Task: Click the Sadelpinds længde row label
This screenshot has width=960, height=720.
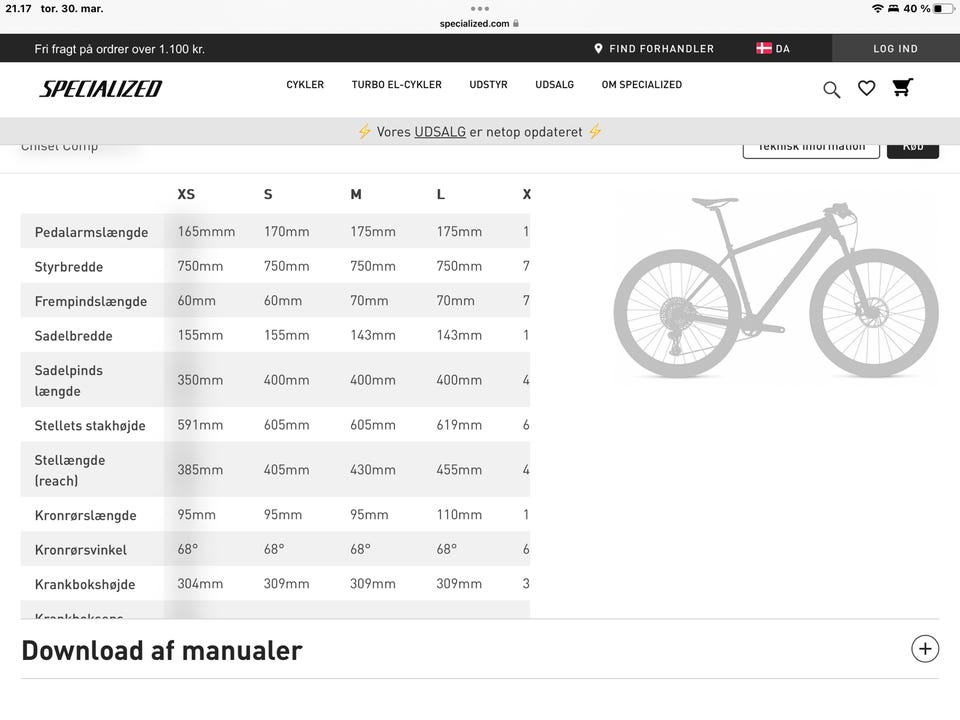Action: [69, 380]
